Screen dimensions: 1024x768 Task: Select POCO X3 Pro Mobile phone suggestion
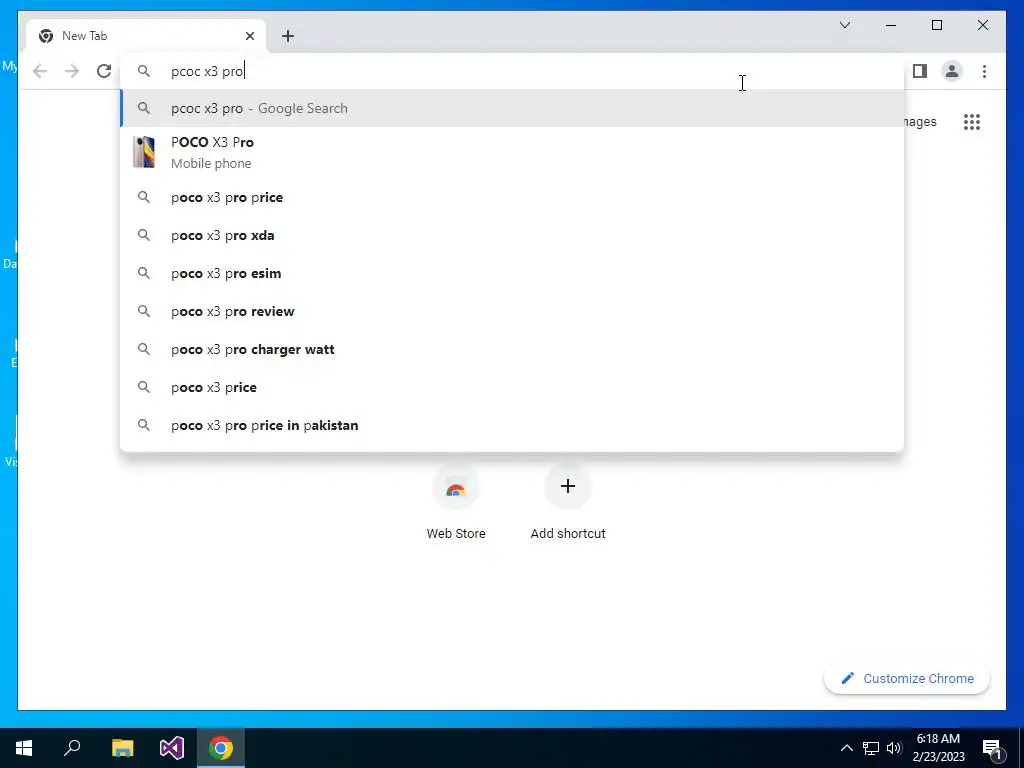512,152
